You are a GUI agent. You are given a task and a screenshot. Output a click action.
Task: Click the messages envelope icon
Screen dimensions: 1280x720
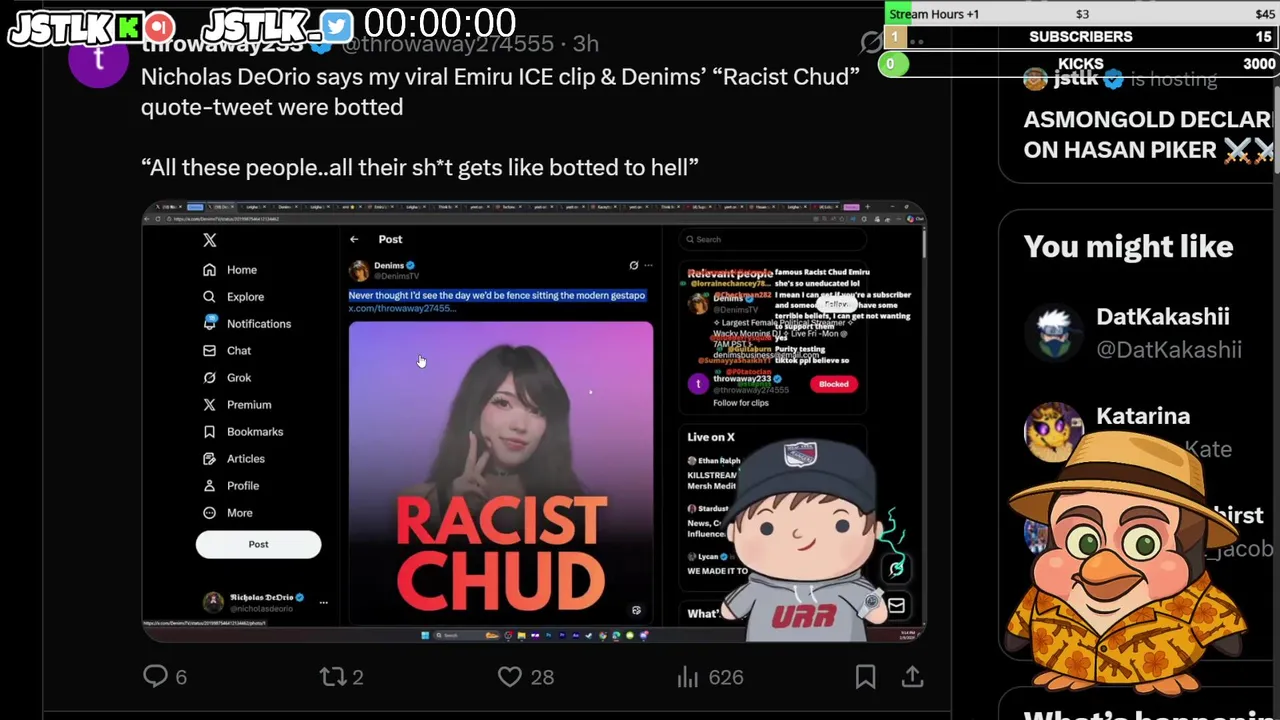[x=896, y=605]
